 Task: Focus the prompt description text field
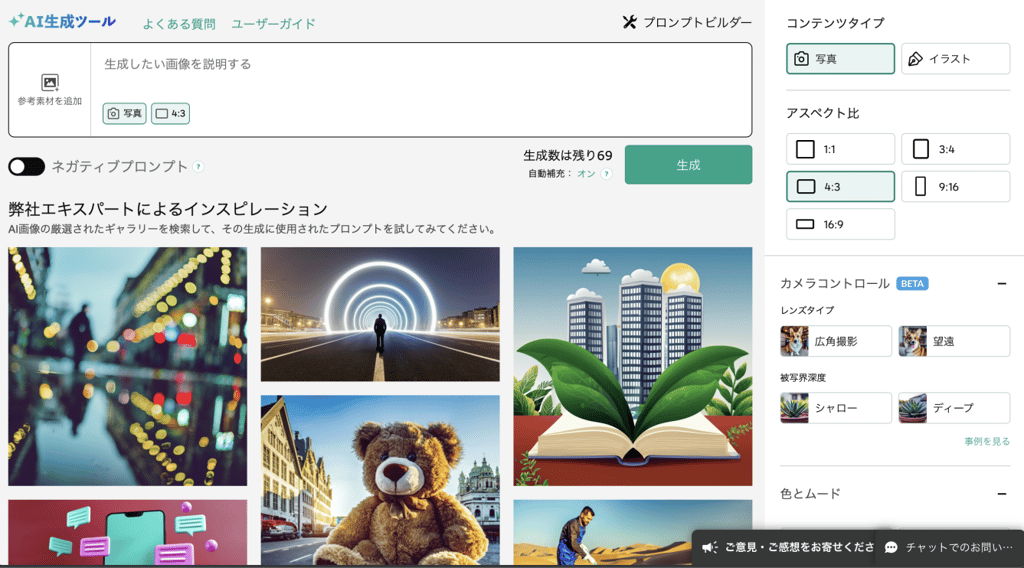click(421, 64)
